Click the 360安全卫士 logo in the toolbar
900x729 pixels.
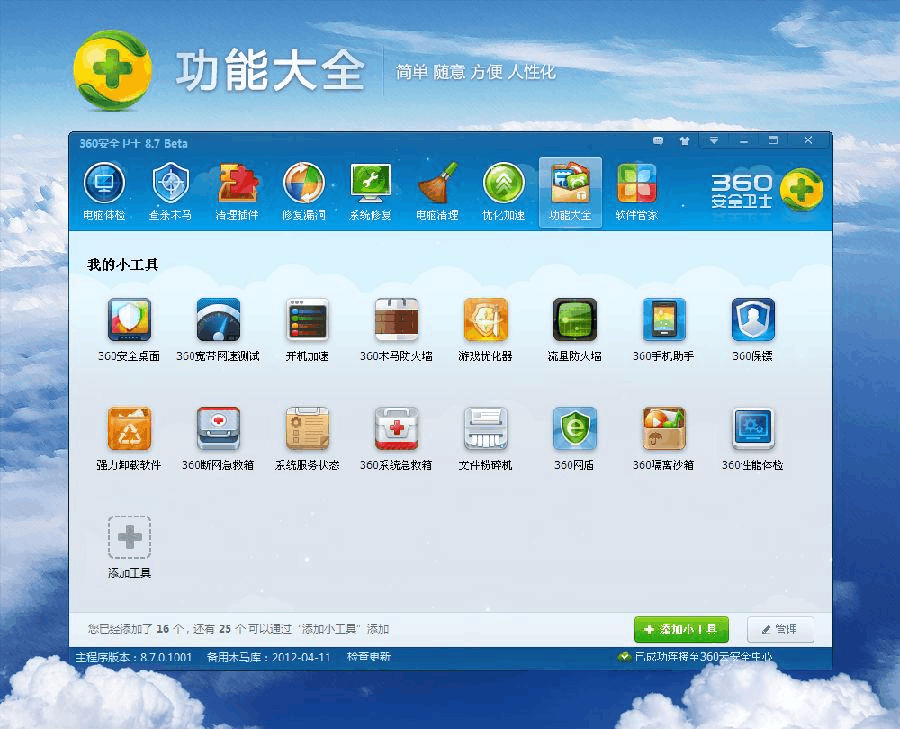click(767, 191)
